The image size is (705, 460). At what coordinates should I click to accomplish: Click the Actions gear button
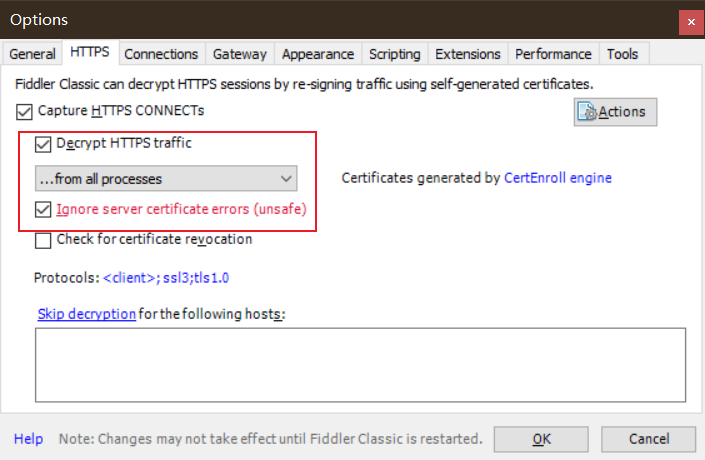tap(615, 111)
